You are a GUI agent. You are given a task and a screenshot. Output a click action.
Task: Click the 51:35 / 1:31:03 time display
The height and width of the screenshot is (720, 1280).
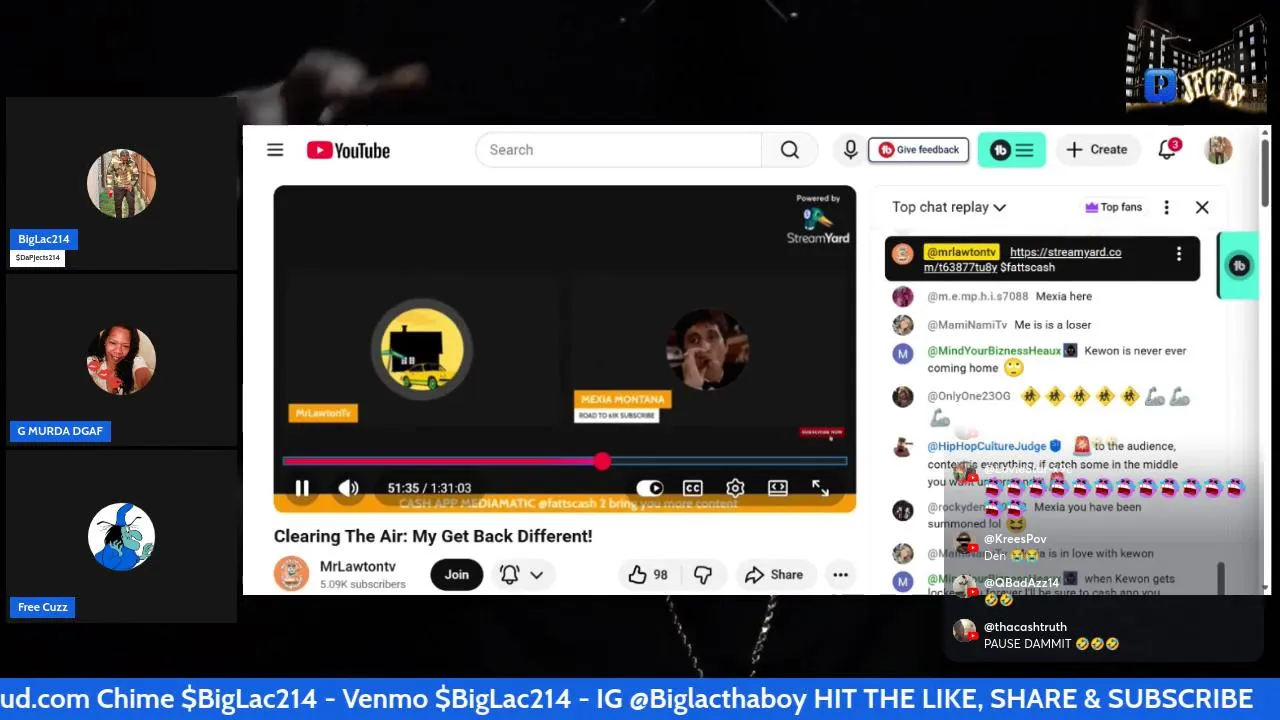(x=429, y=488)
